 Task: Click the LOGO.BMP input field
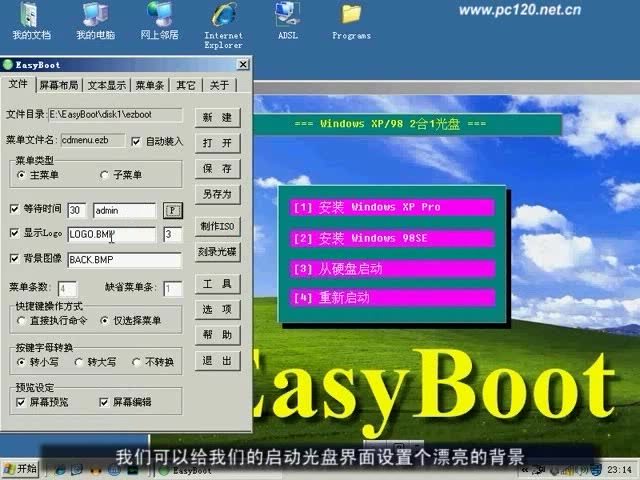click(x=111, y=235)
